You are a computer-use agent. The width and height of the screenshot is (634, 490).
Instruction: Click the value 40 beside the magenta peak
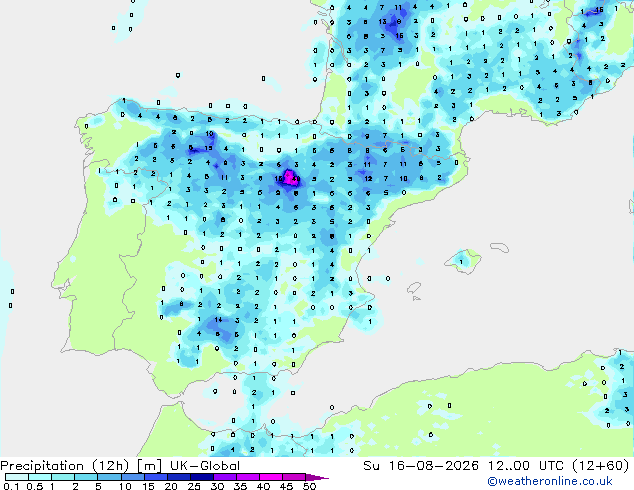pos(296,179)
